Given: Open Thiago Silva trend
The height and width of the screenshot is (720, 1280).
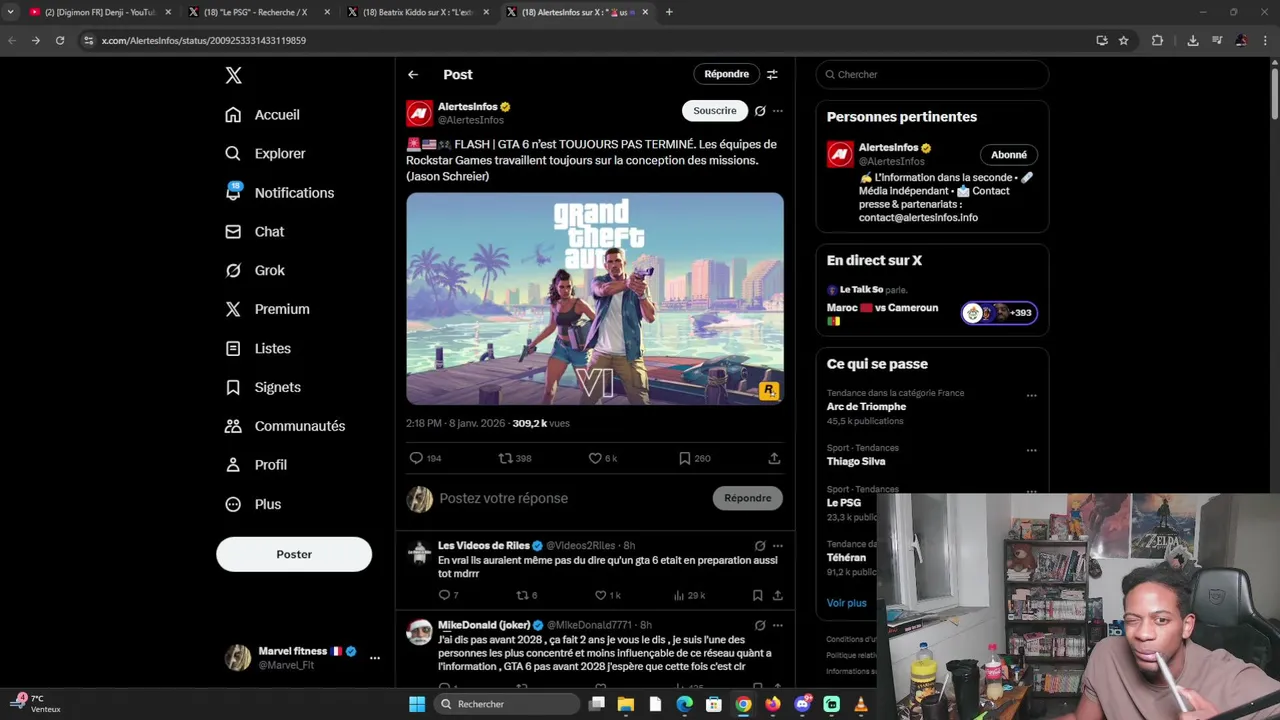Looking at the screenshot, I should [x=856, y=462].
